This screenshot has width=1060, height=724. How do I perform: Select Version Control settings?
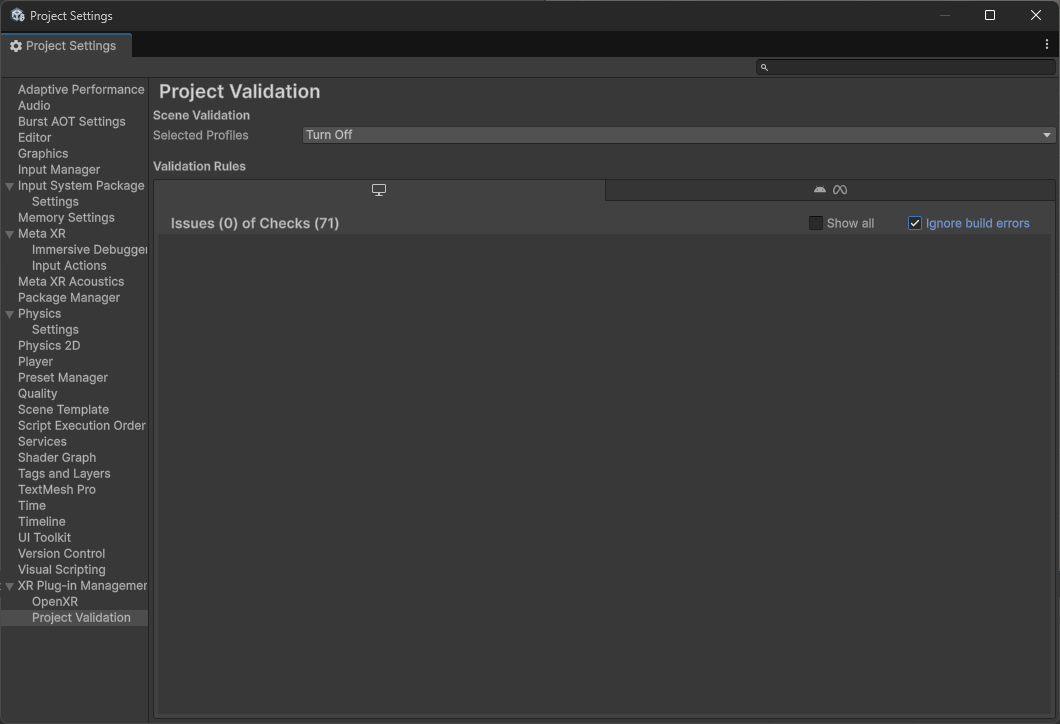tap(62, 554)
